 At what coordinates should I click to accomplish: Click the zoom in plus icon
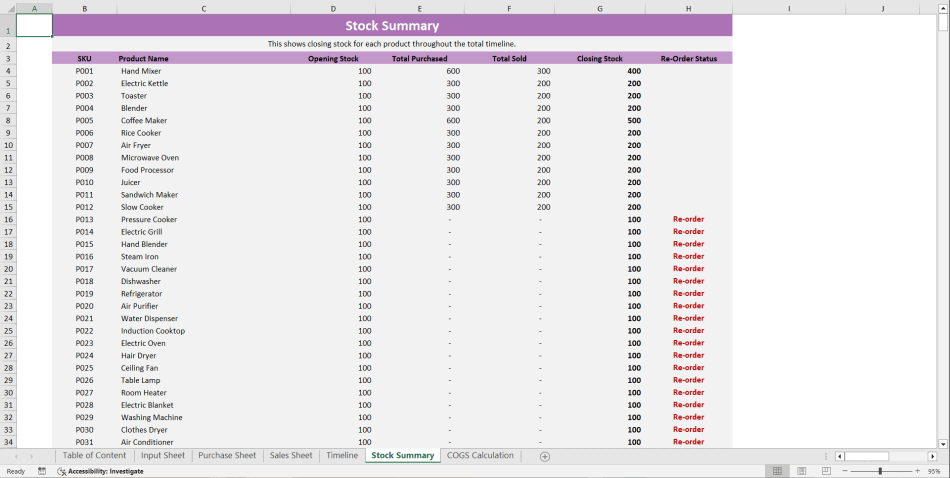(x=917, y=471)
